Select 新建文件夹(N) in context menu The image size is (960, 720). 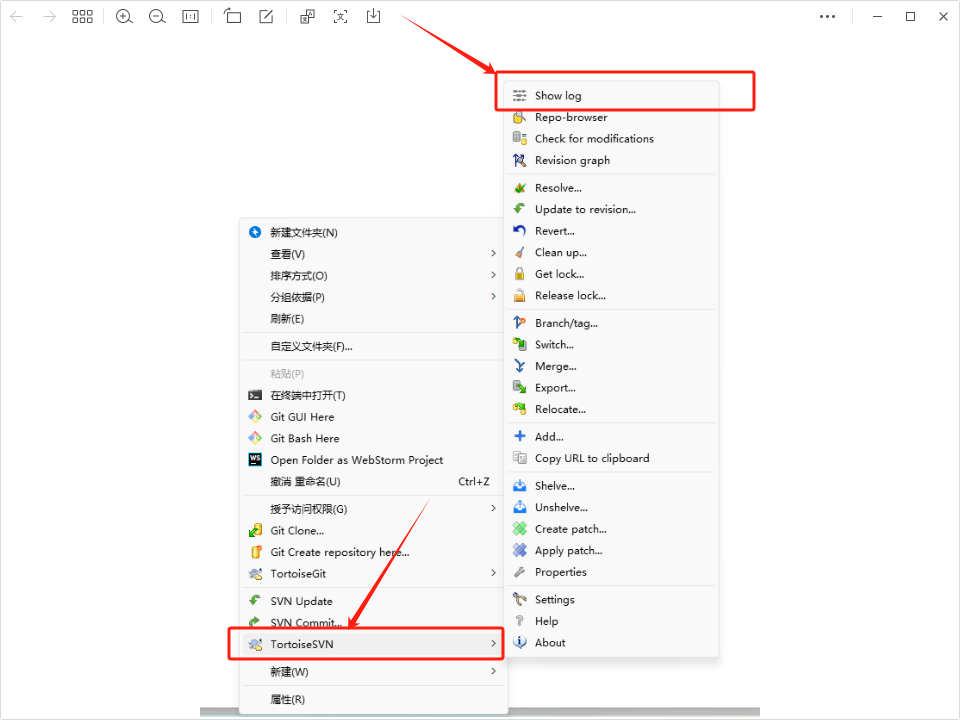click(372, 232)
